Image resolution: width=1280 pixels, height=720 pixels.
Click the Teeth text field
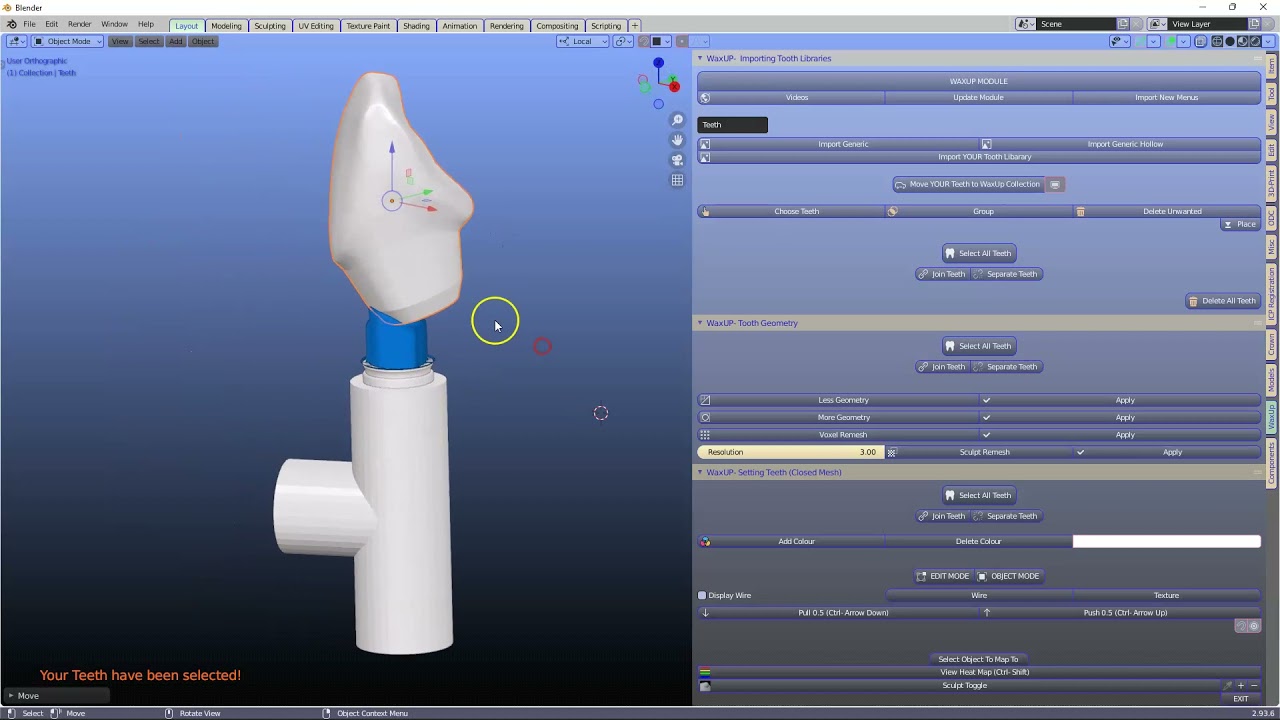733,125
